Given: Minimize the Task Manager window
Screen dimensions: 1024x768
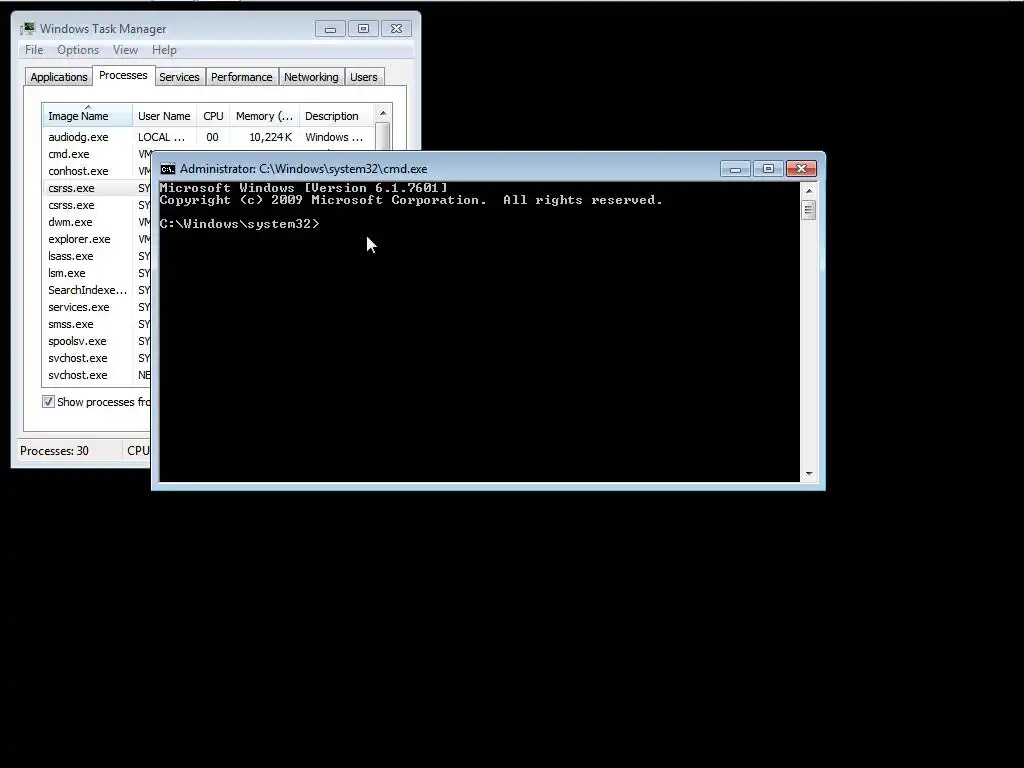Looking at the screenshot, I should (330, 29).
